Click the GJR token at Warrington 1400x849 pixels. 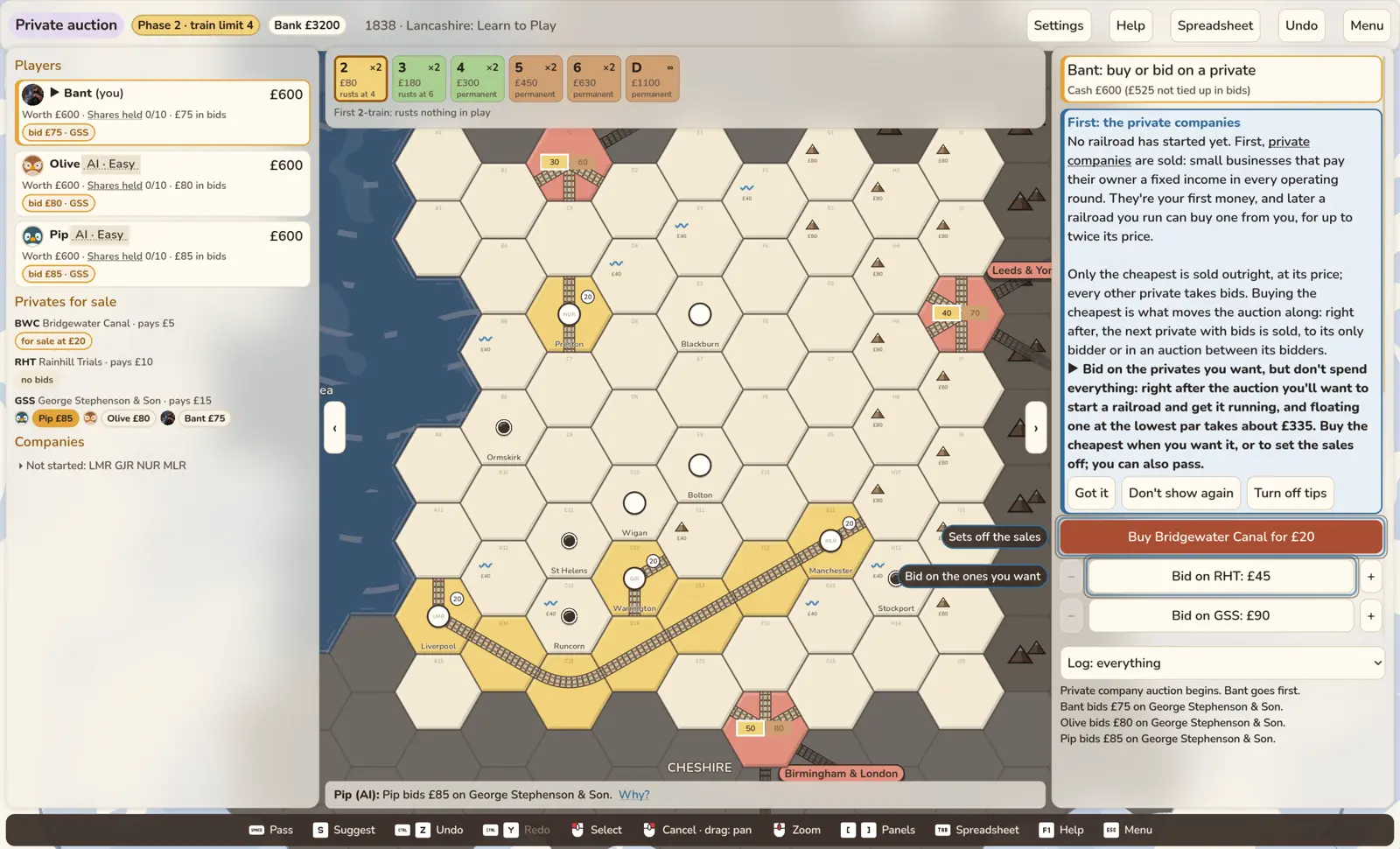pos(634,579)
